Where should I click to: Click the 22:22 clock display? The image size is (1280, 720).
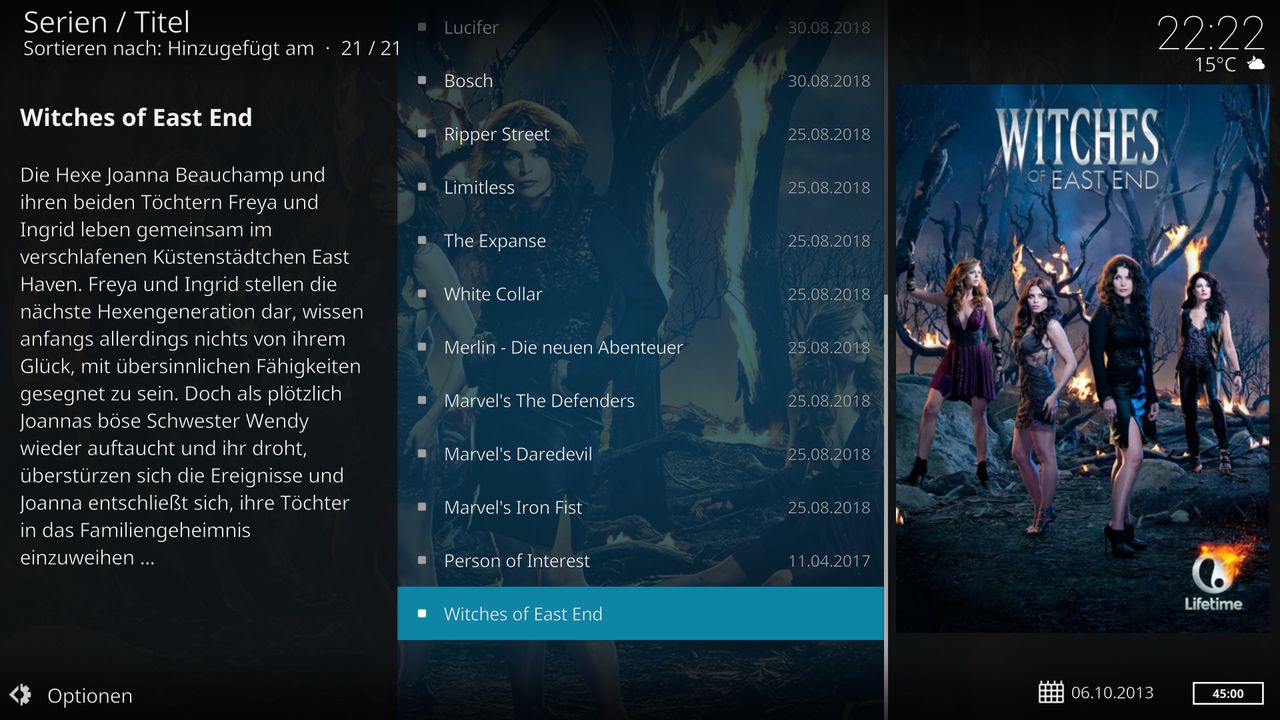coord(1211,33)
